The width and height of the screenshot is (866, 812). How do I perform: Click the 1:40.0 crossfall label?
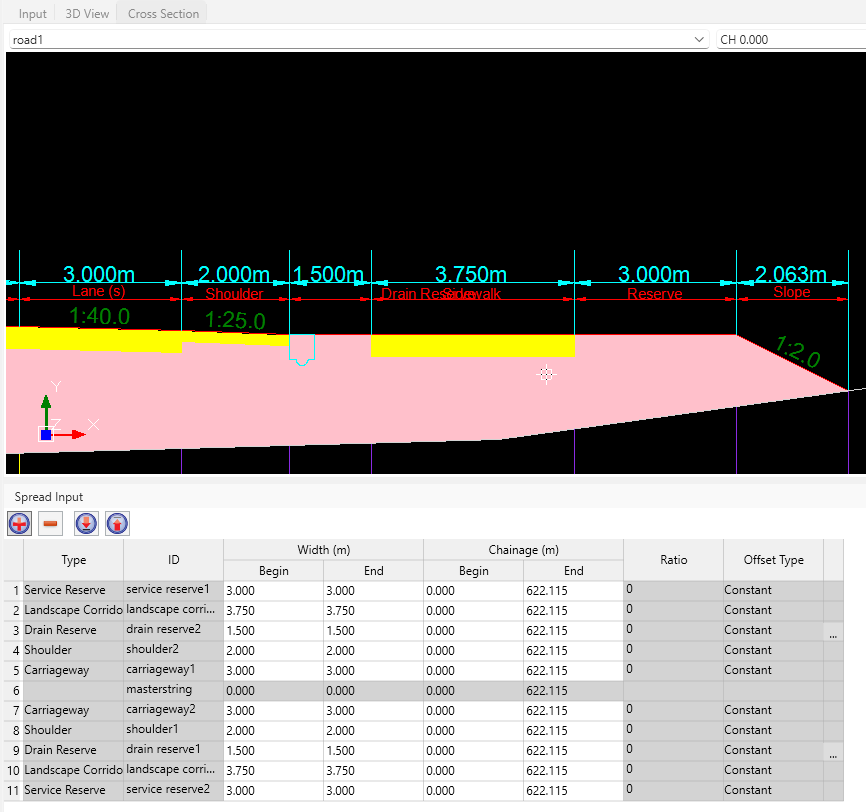click(x=99, y=317)
